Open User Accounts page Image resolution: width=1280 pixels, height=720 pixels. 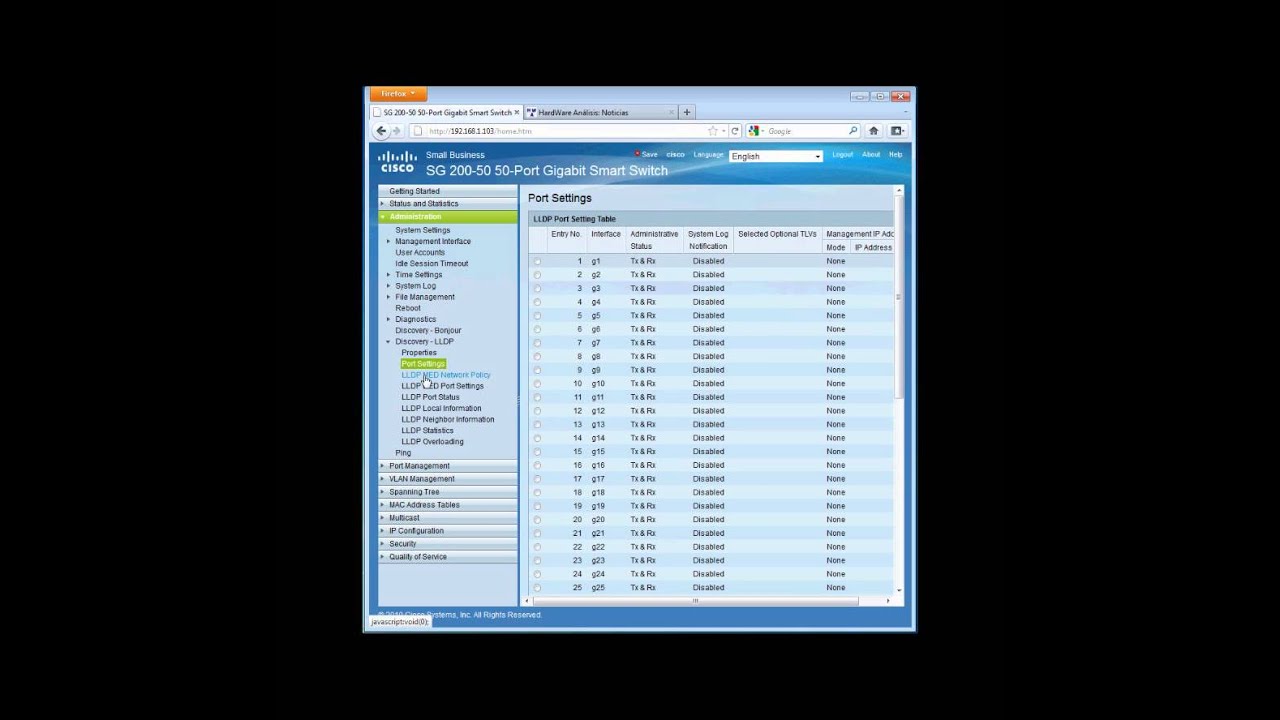coord(419,252)
